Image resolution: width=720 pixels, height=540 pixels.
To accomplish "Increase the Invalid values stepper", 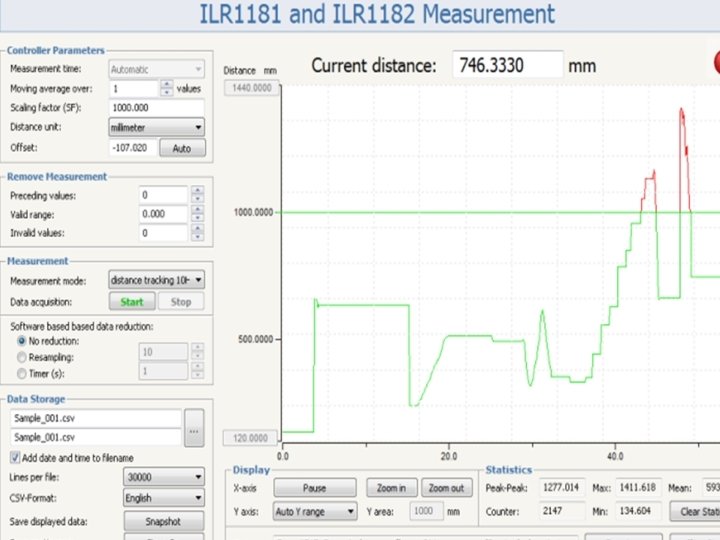I will tap(197, 229).
